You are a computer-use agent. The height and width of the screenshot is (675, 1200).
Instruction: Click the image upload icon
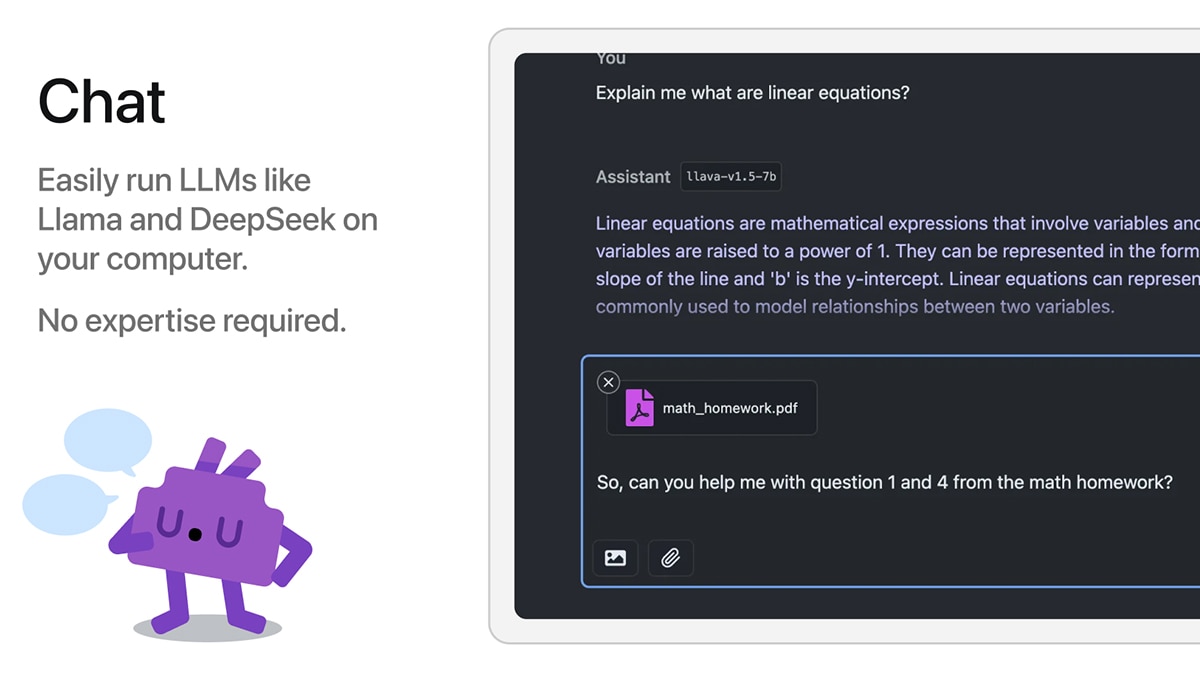(615, 558)
